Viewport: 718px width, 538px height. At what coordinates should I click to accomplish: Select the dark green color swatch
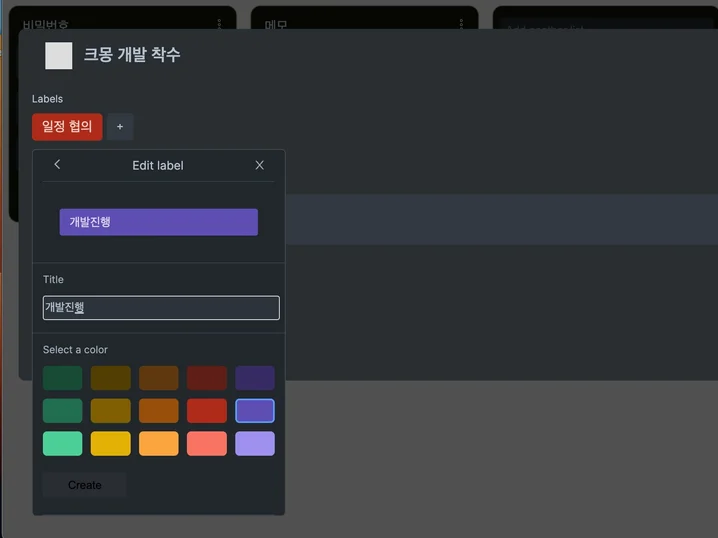click(63, 378)
